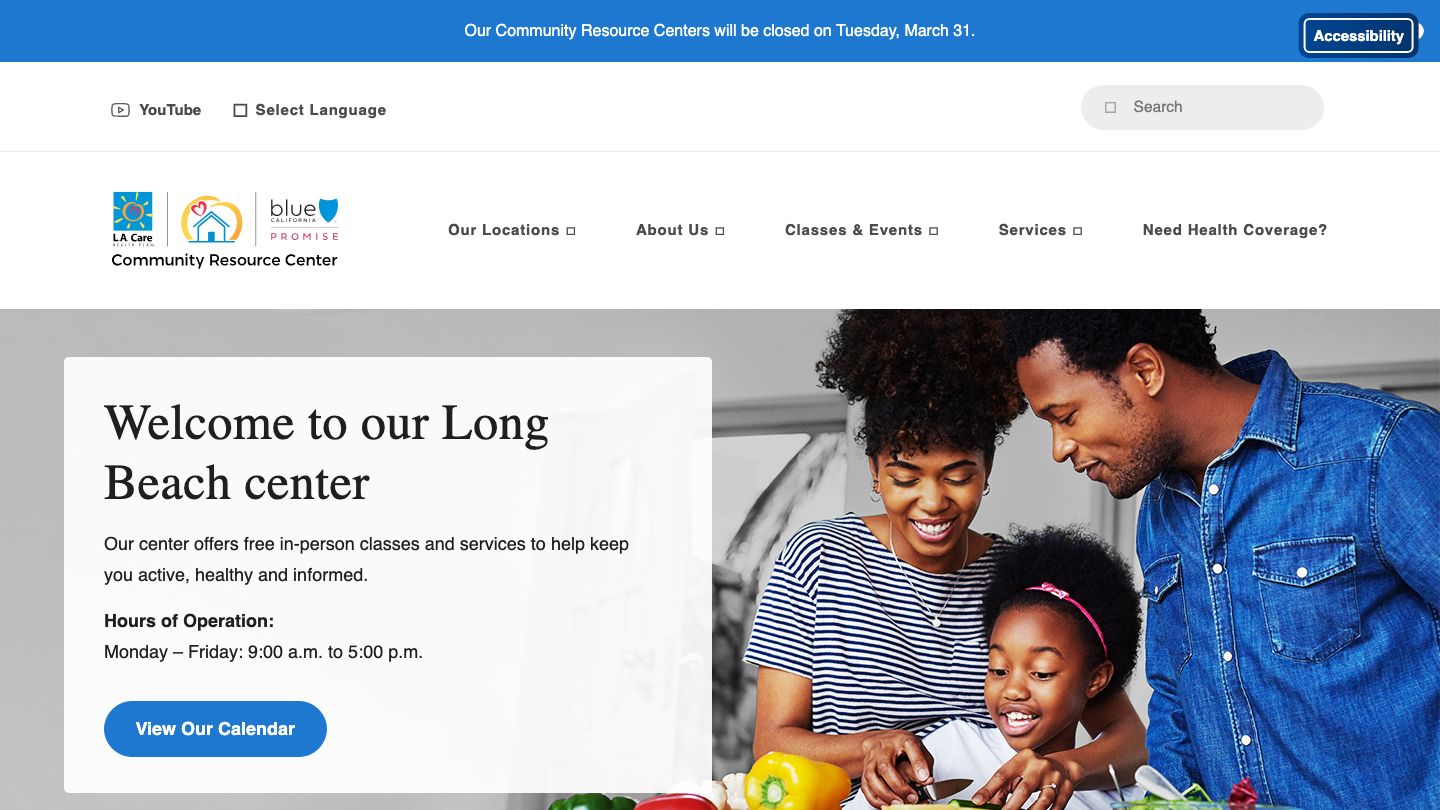This screenshot has width=1440, height=810.
Task: Expand the Classes & Events arrow
Action: (x=933, y=231)
